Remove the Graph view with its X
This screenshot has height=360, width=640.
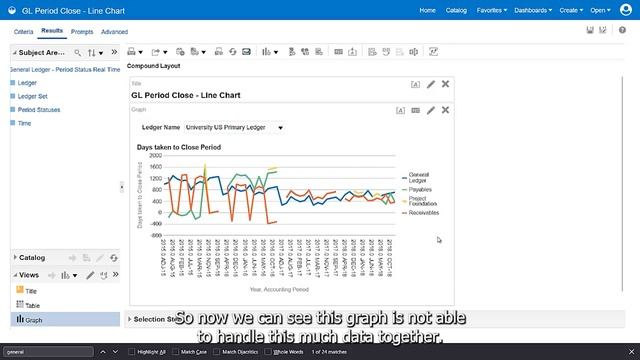[445, 110]
